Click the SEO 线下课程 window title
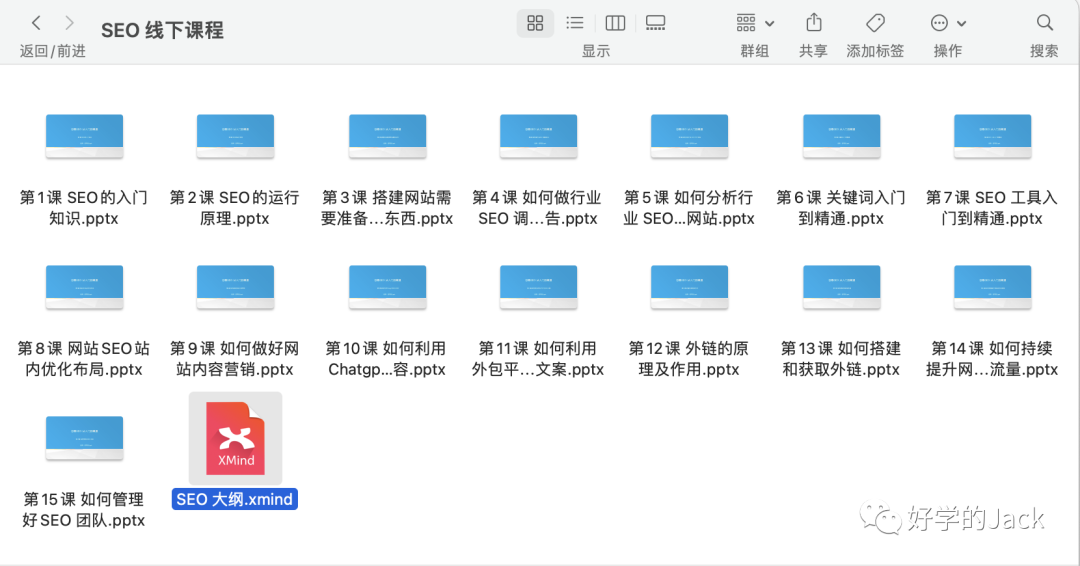This screenshot has height=566, width=1080. pyautogui.click(x=163, y=30)
